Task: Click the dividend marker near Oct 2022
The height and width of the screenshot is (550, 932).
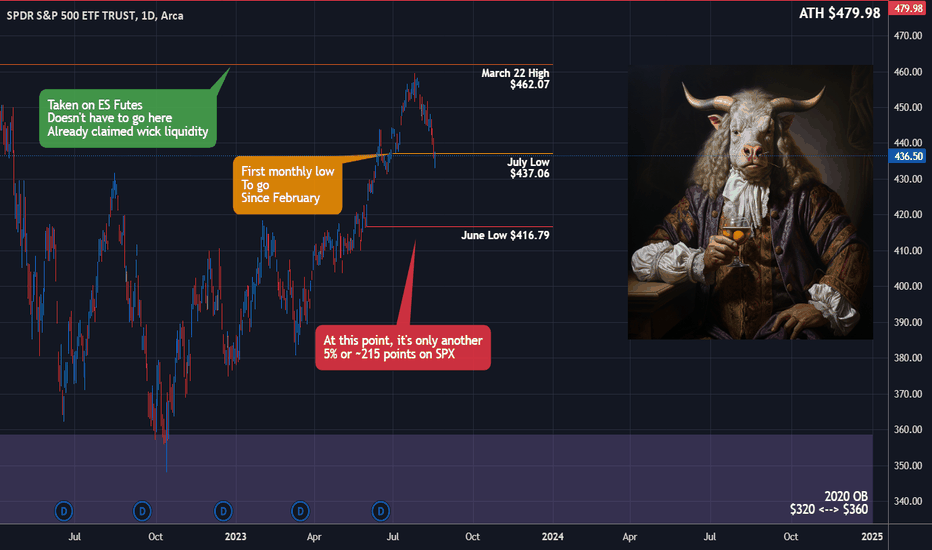Action: (142, 511)
